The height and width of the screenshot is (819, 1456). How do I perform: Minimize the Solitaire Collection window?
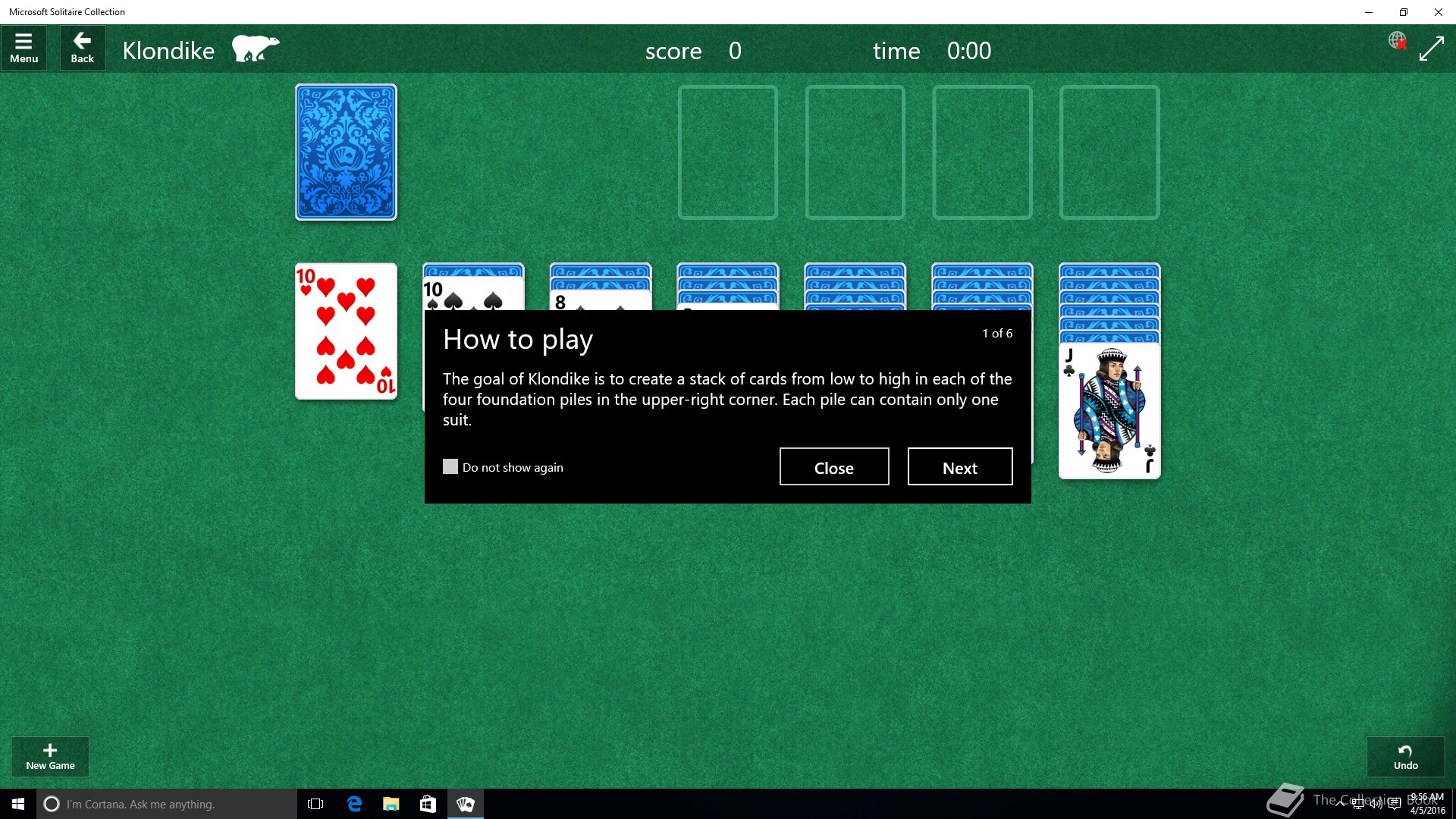pyautogui.click(x=1369, y=12)
